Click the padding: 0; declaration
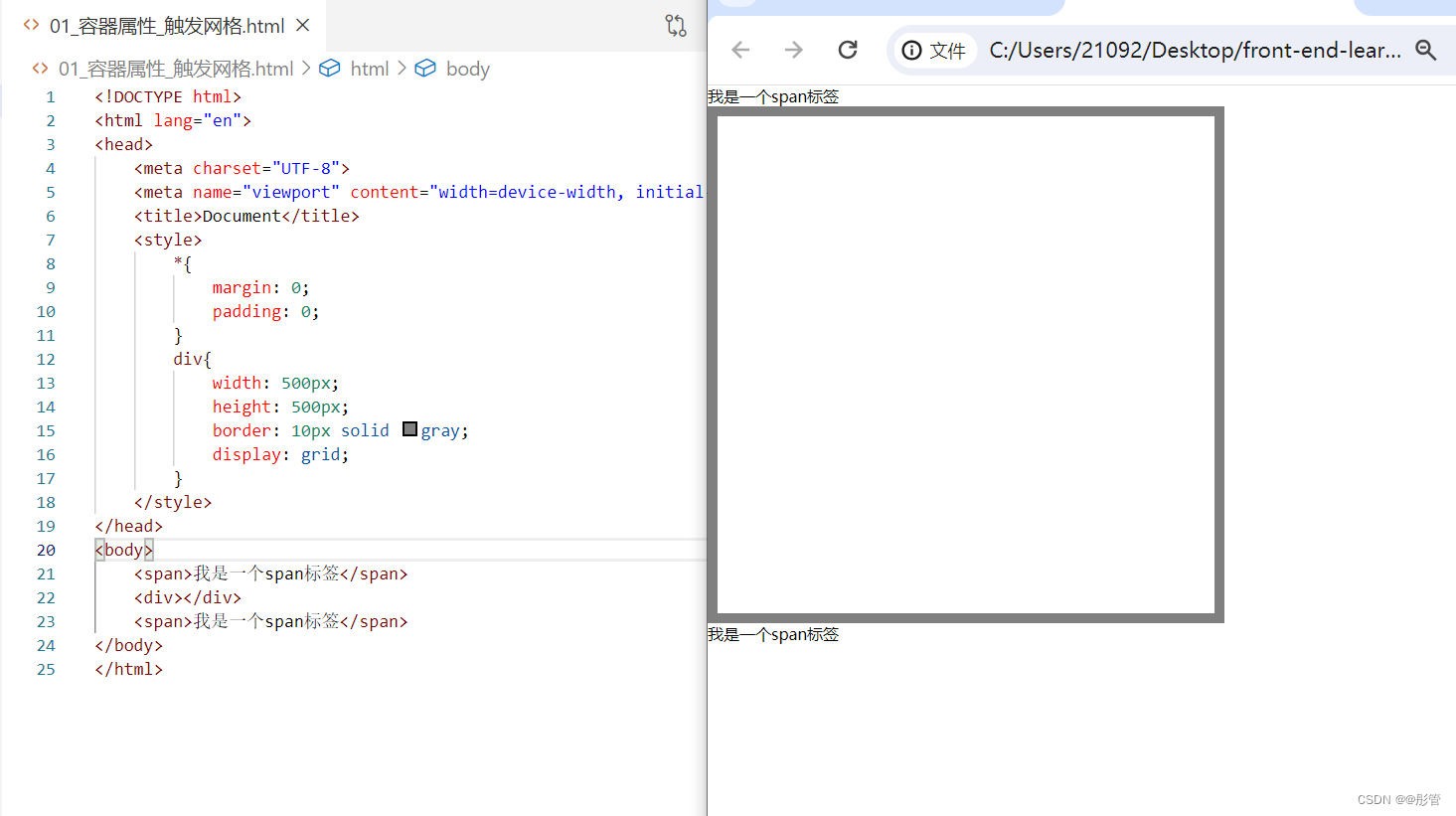 click(265, 311)
